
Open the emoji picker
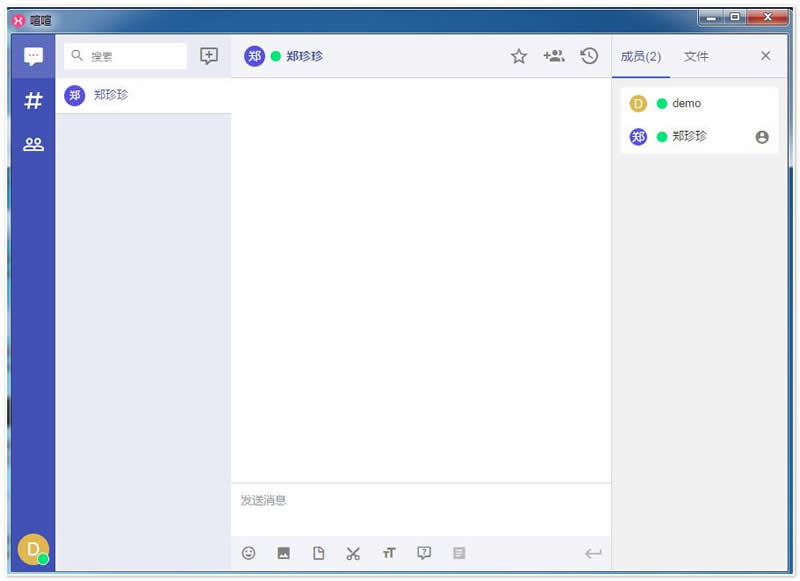(x=249, y=553)
